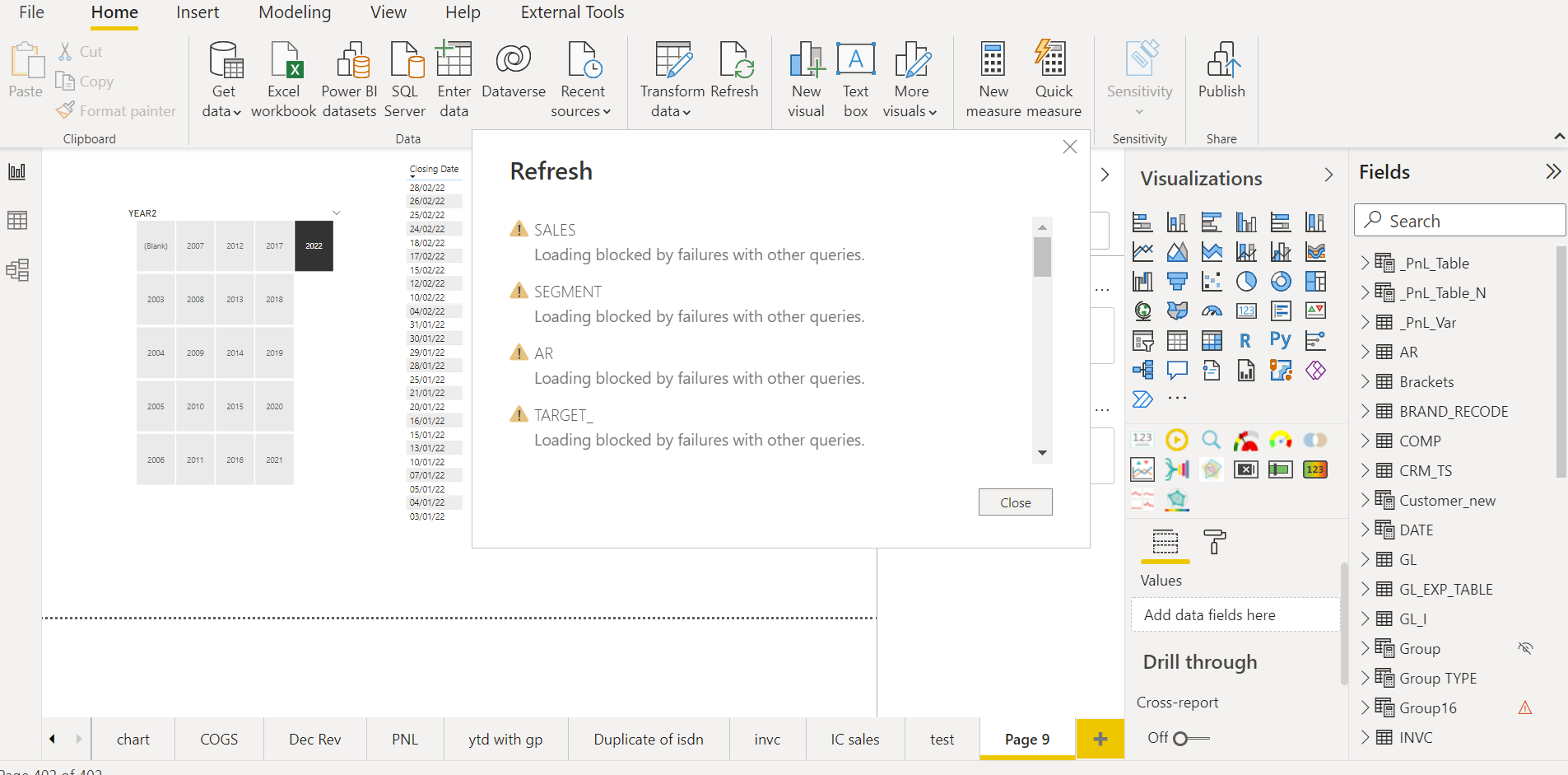This screenshot has width=1568, height=775.
Task: Dismiss Refresh dialog with X
Action: tap(1069, 147)
